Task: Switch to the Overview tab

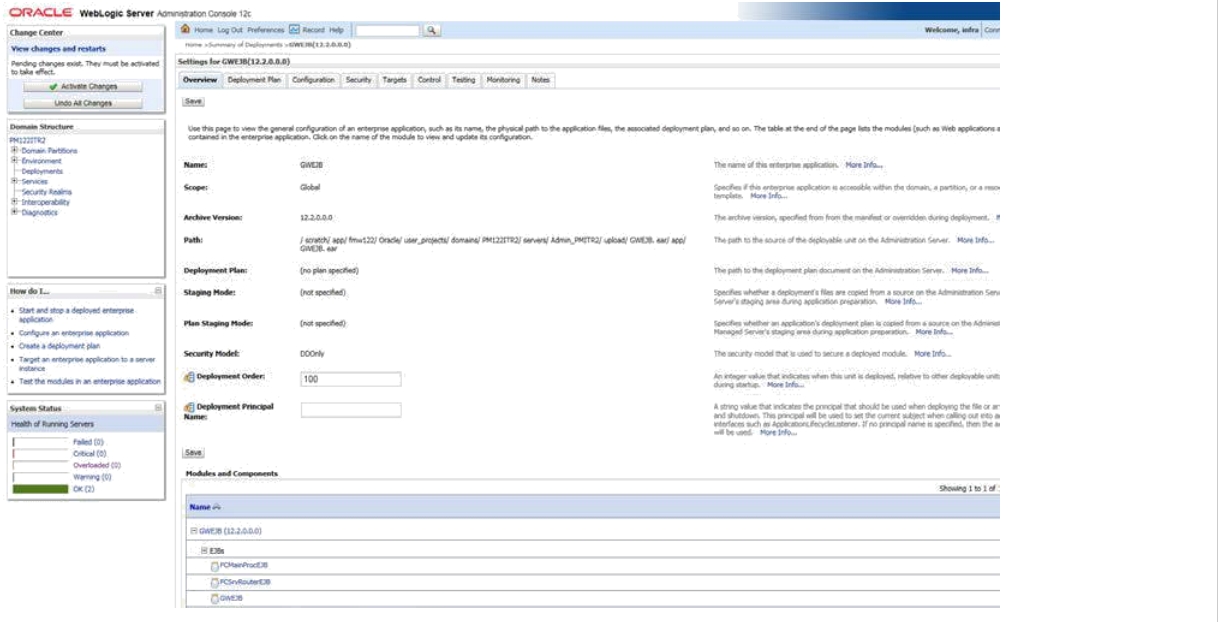Action: coord(200,80)
